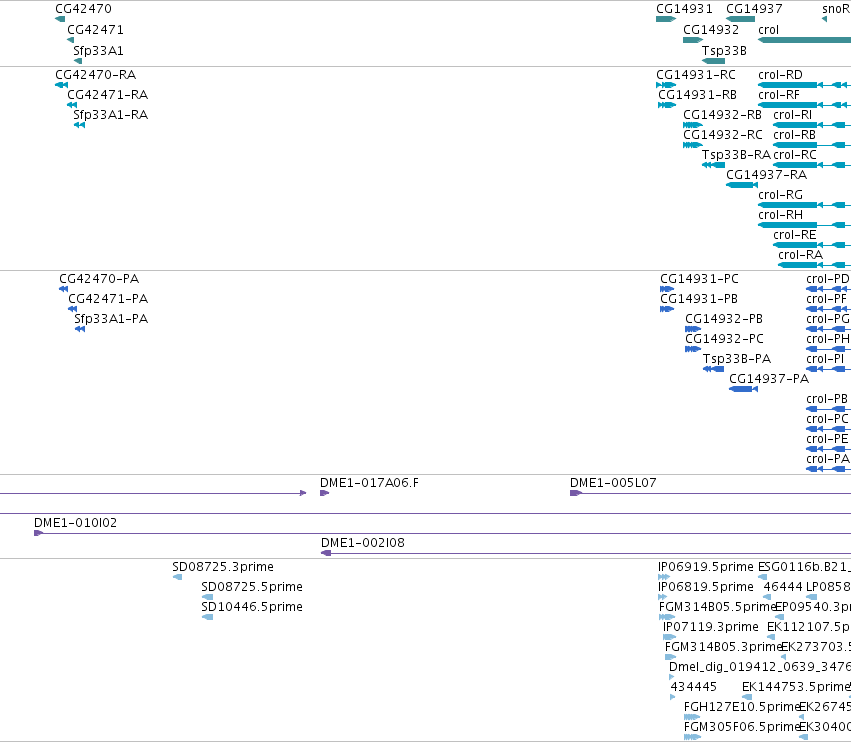The height and width of the screenshot is (742, 851).
Task: Select the CG42470 gene label
Action: (x=84, y=9)
